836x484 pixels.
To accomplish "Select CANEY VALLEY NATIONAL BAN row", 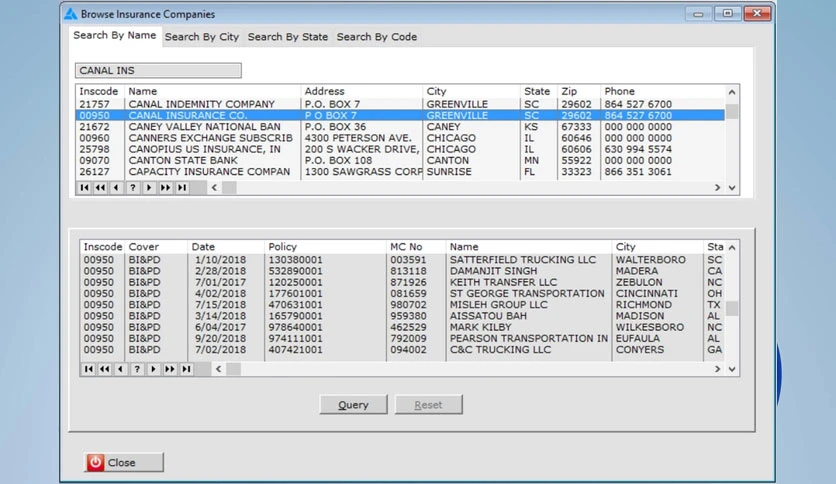I will [401, 126].
